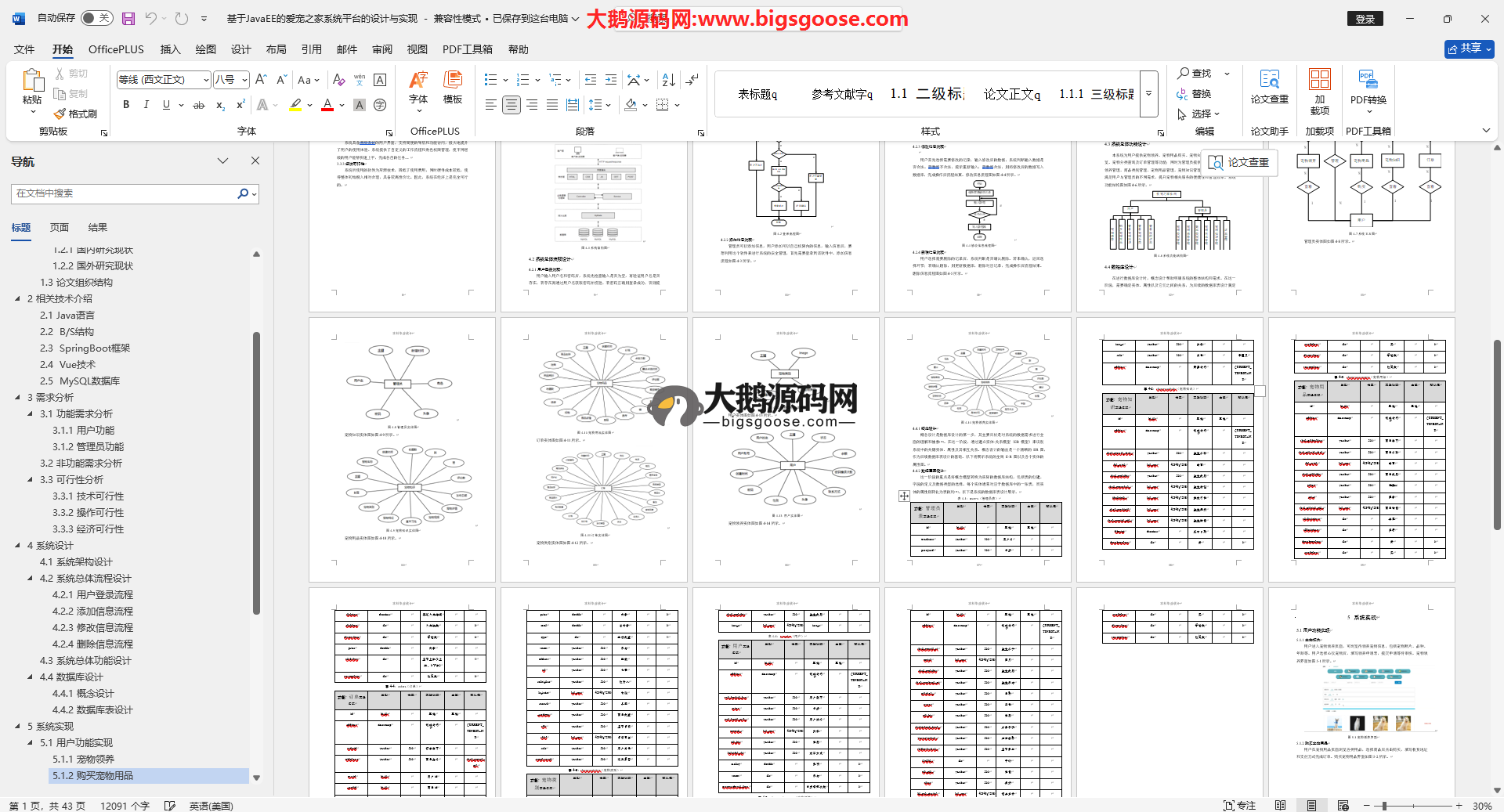Apply bold formatting with the B icon
The image size is (1504, 812).
pos(126,105)
